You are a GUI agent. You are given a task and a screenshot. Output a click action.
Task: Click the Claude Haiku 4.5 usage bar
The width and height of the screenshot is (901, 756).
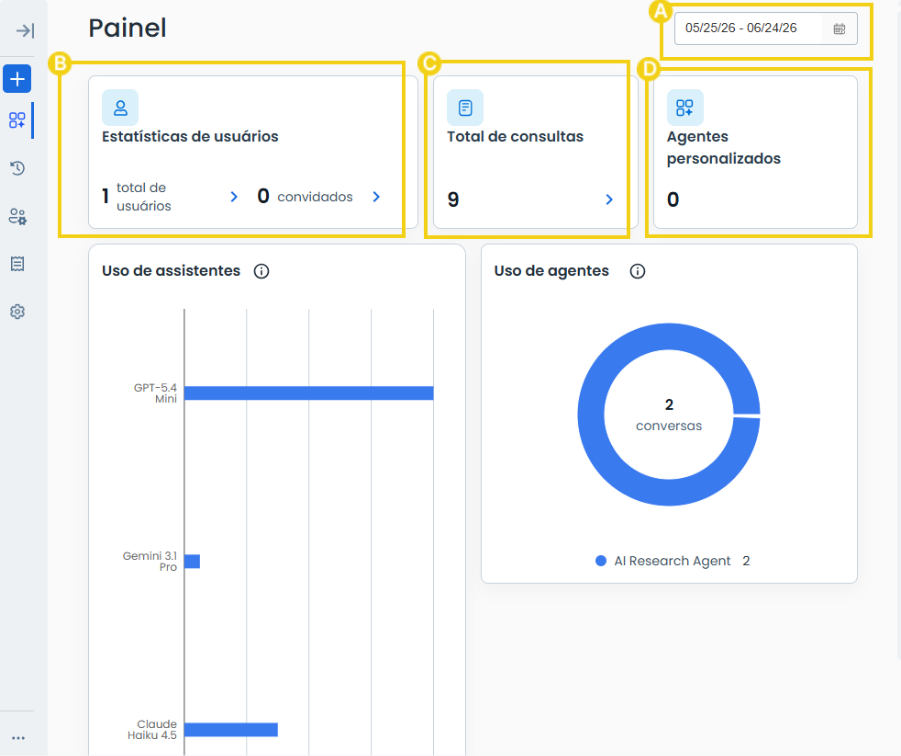[x=231, y=730]
